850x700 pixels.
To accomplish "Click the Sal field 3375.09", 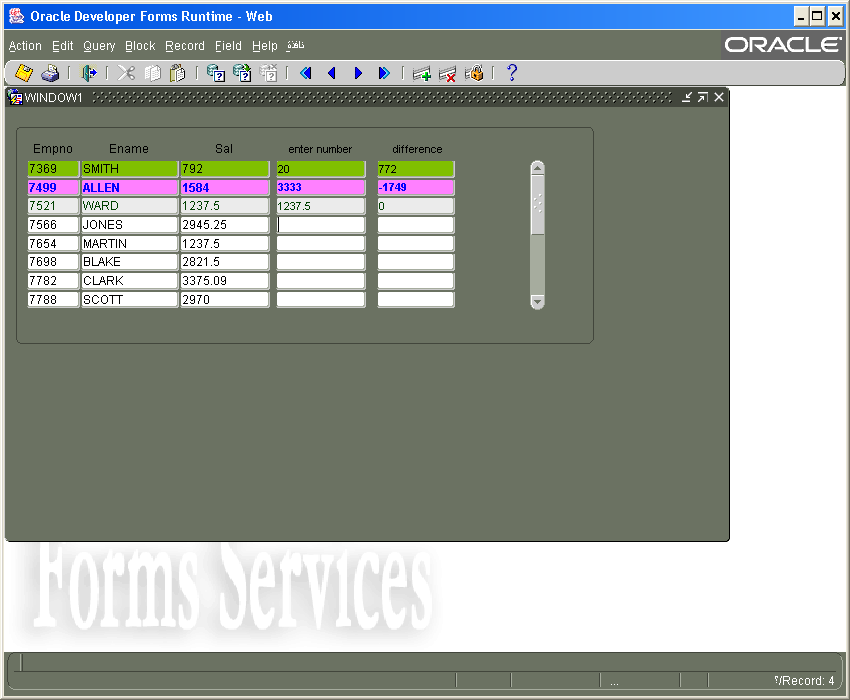I will tap(225, 281).
